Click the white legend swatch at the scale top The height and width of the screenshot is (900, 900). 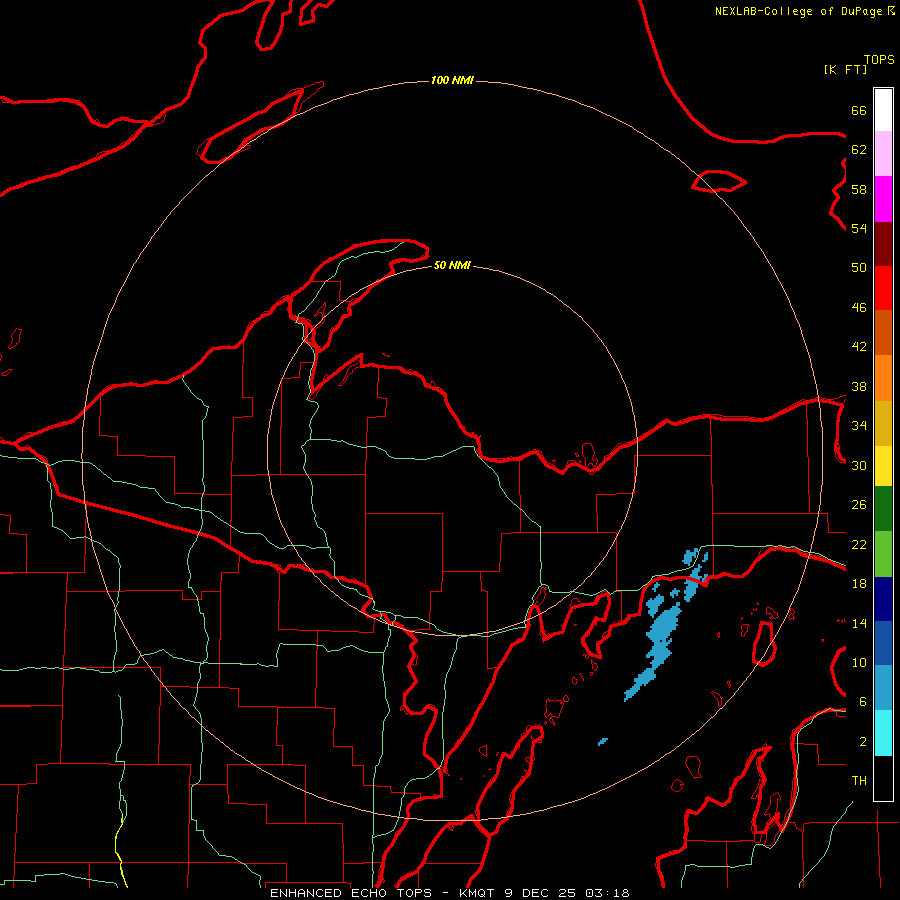[x=883, y=110]
